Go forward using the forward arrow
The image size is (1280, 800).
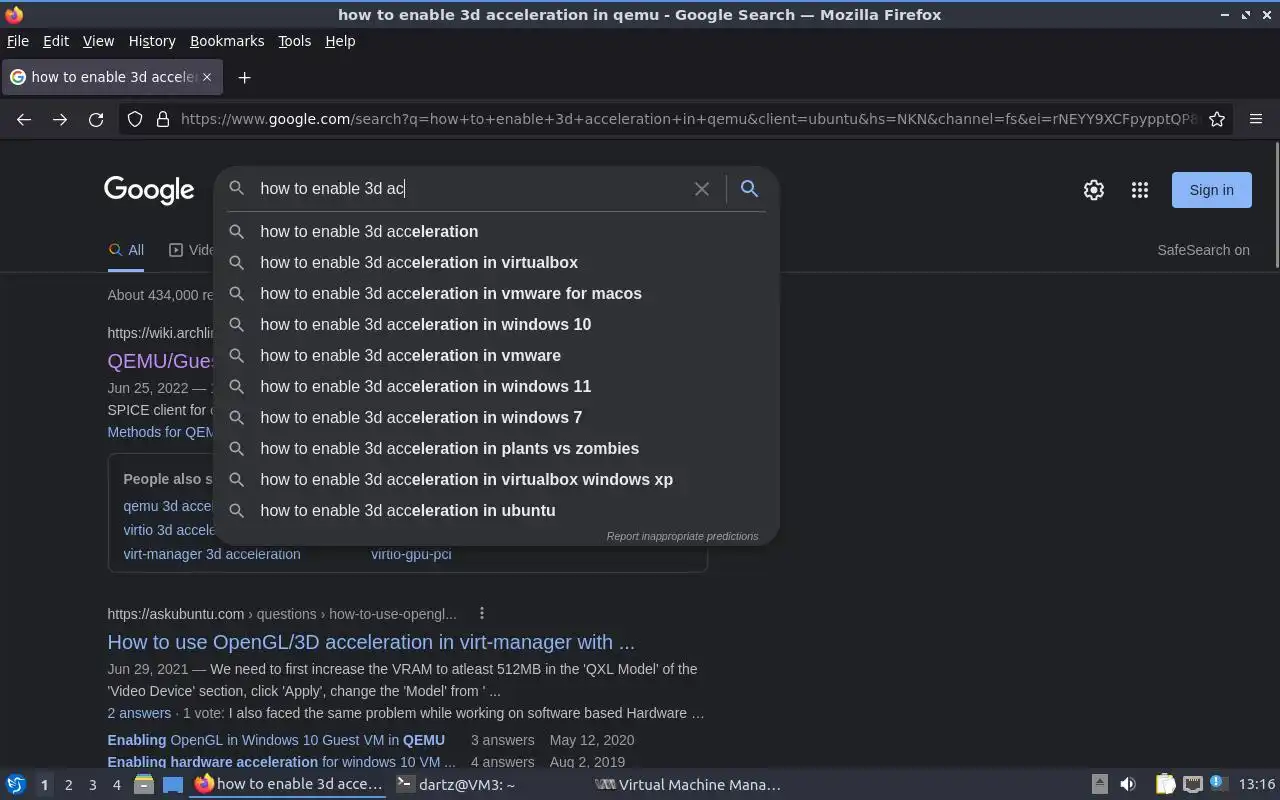point(60,119)
